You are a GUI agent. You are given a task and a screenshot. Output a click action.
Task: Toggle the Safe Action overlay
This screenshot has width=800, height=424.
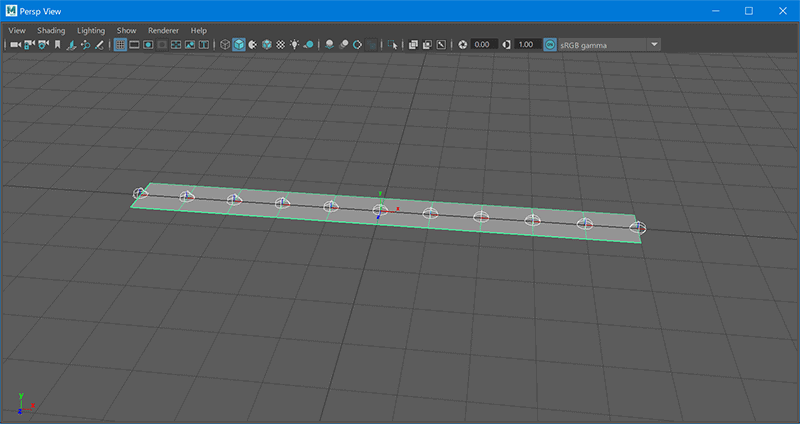(x=190, y=45)
